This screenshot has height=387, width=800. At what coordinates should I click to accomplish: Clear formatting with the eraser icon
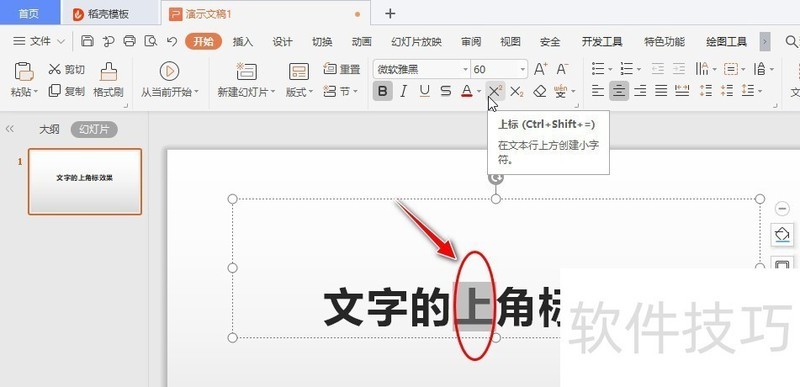pyautogui.click(x=539, y=92)
